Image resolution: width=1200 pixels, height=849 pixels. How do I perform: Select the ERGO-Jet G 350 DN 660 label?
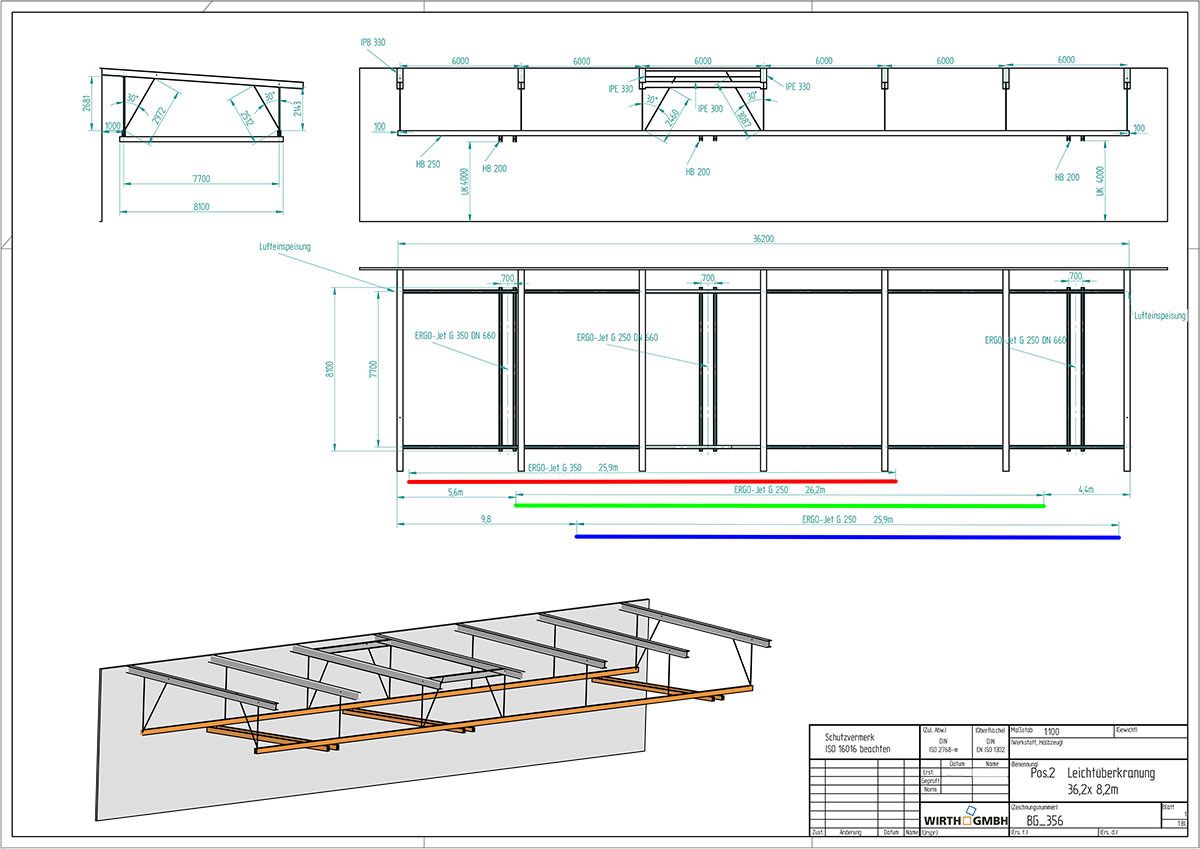(455, 336)
